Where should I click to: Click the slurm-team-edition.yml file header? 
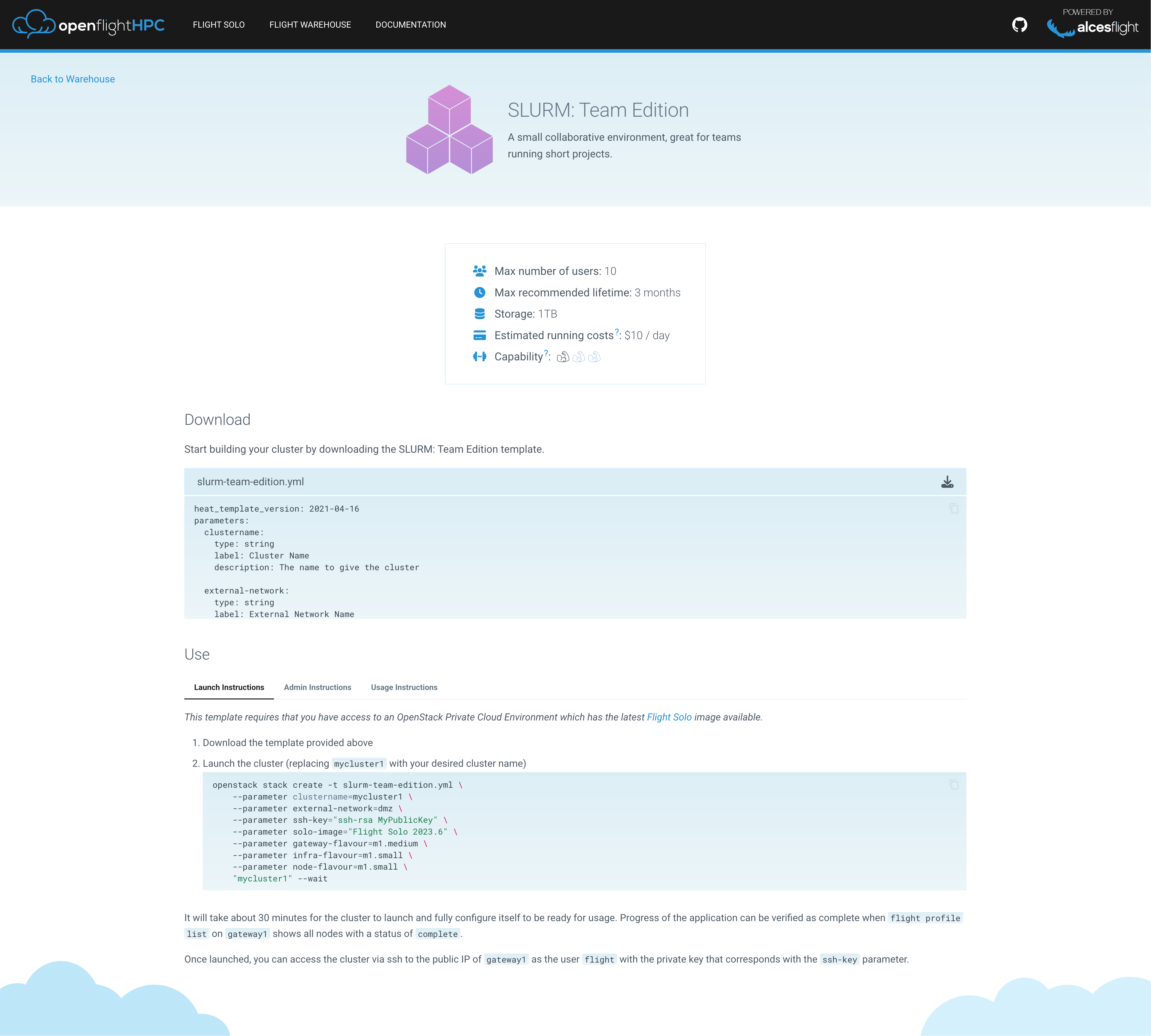tap(251, 482)
